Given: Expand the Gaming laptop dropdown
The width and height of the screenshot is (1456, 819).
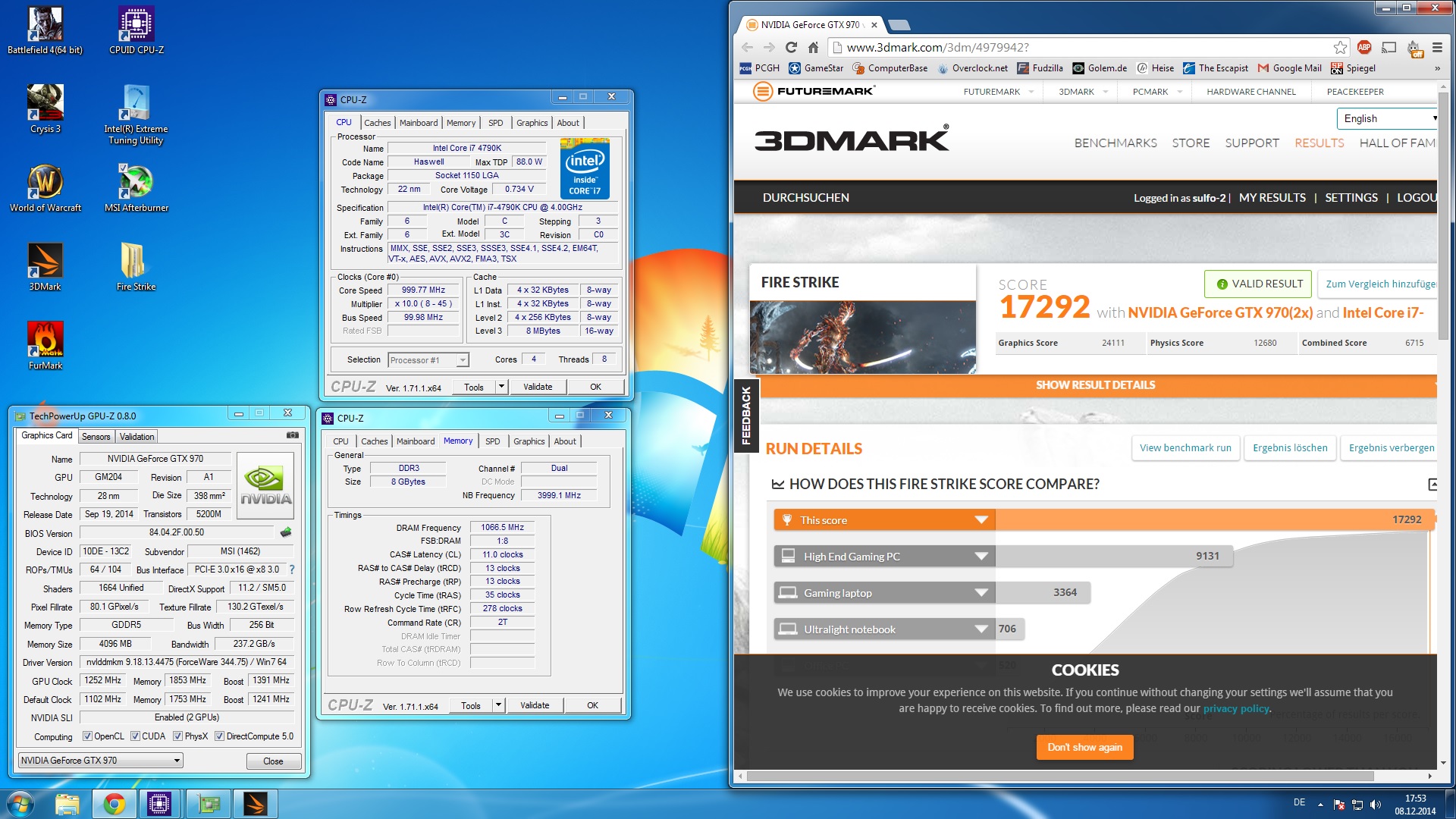Looking at the screenshot, I should [x=981, y=593].
